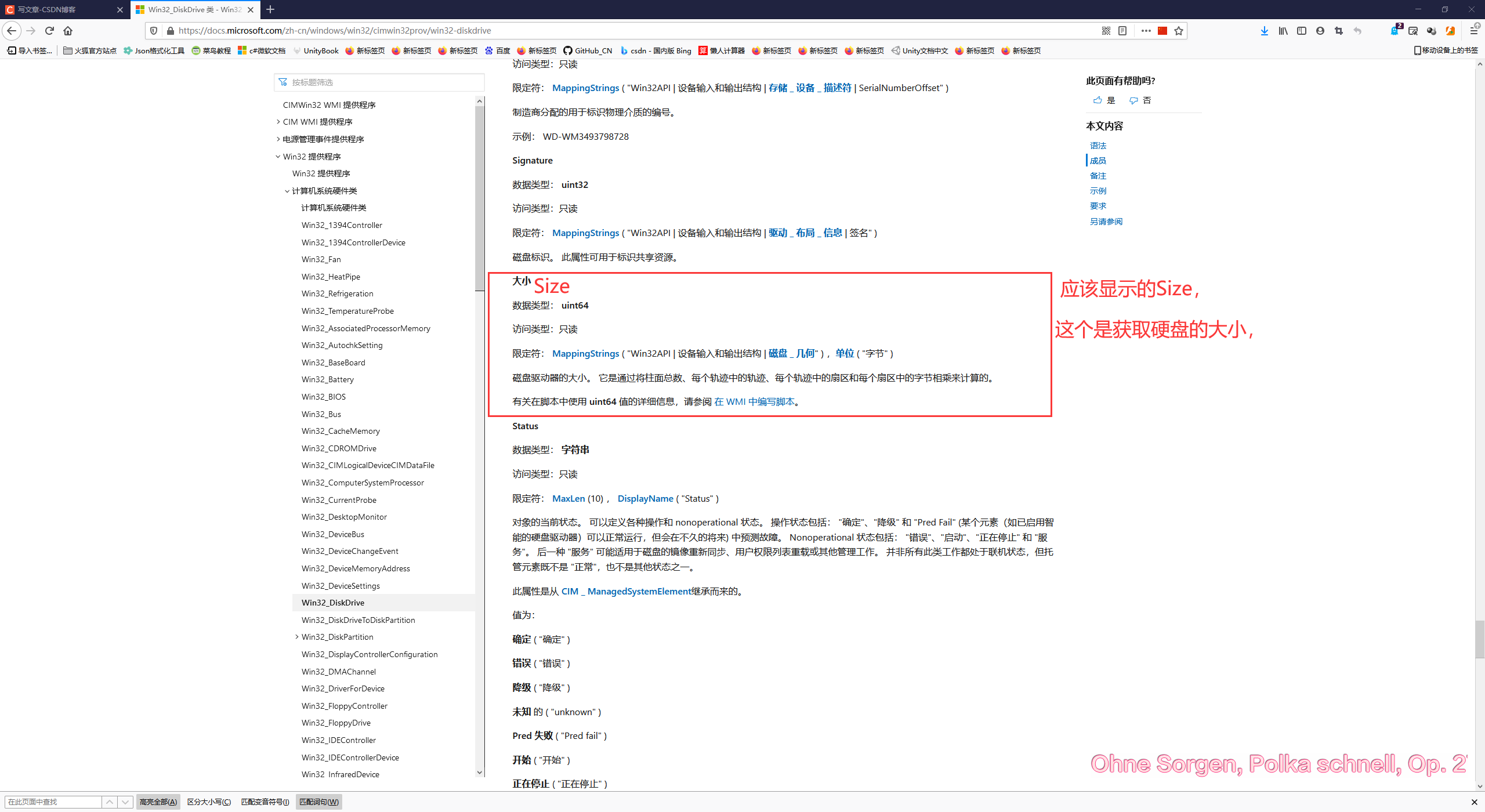Expand the CIM WMI 提供程序 tree node
The height and width of the screenshot is (812, 1485).
pos(278,122)
